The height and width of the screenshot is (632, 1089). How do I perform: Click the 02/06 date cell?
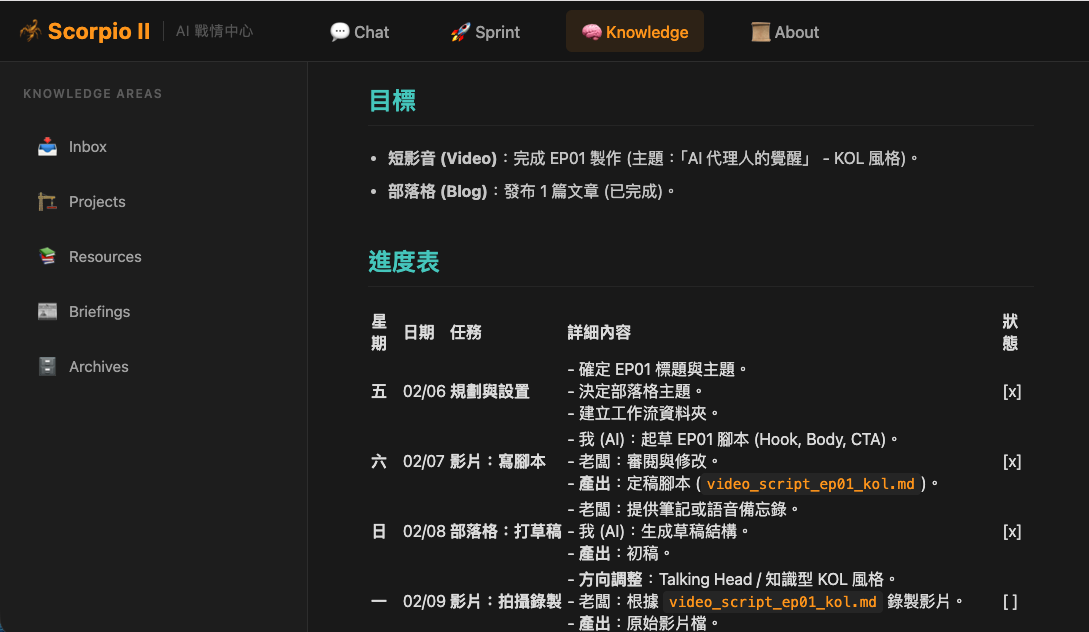click(424, 392)
